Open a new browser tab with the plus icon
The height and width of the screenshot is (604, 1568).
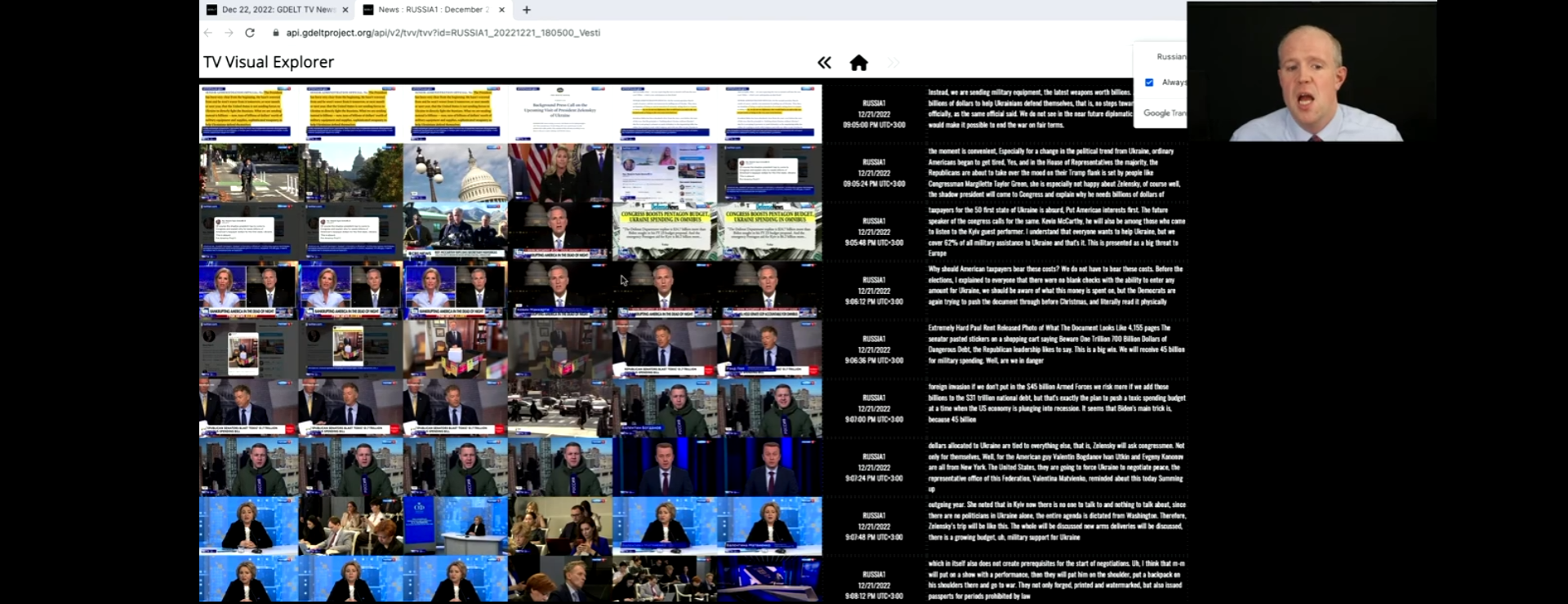[x=527, y=10]
